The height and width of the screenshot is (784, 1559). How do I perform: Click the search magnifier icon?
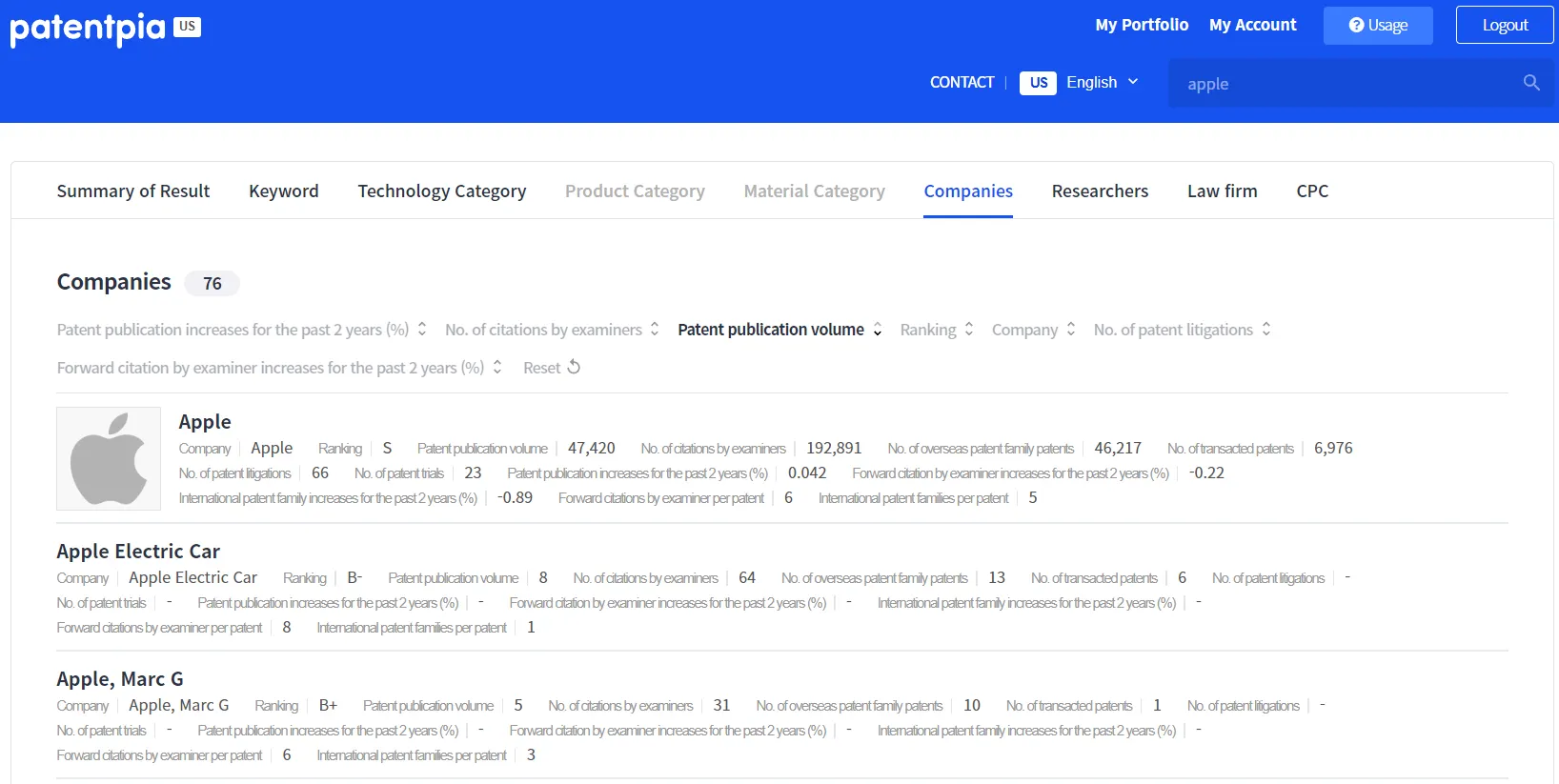(x=1531, y=83)
